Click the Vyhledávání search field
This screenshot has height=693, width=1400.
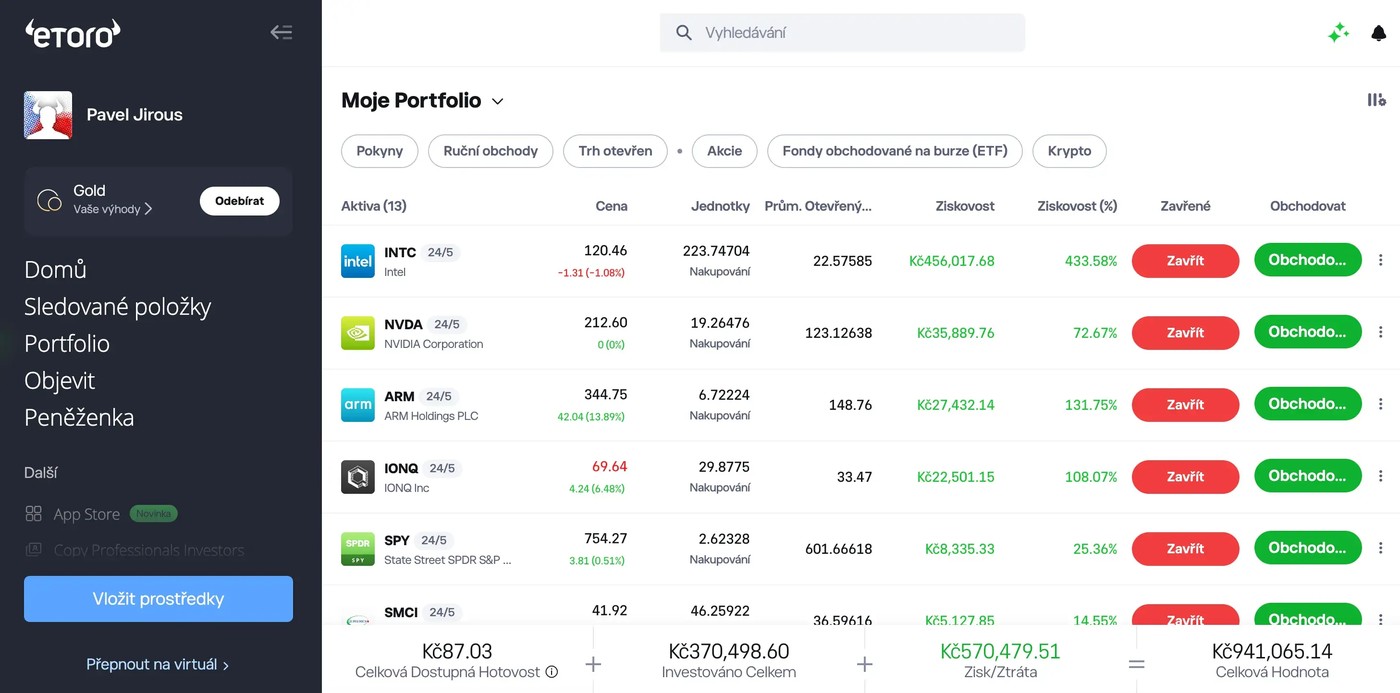(x=842, y=33)
